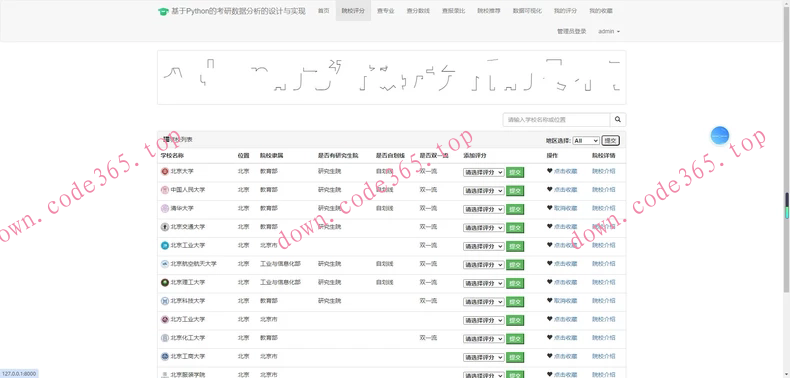
Task: Open rating dropdown for 北京工业大学
Action: pyautogui.click(x=484, y=246)
